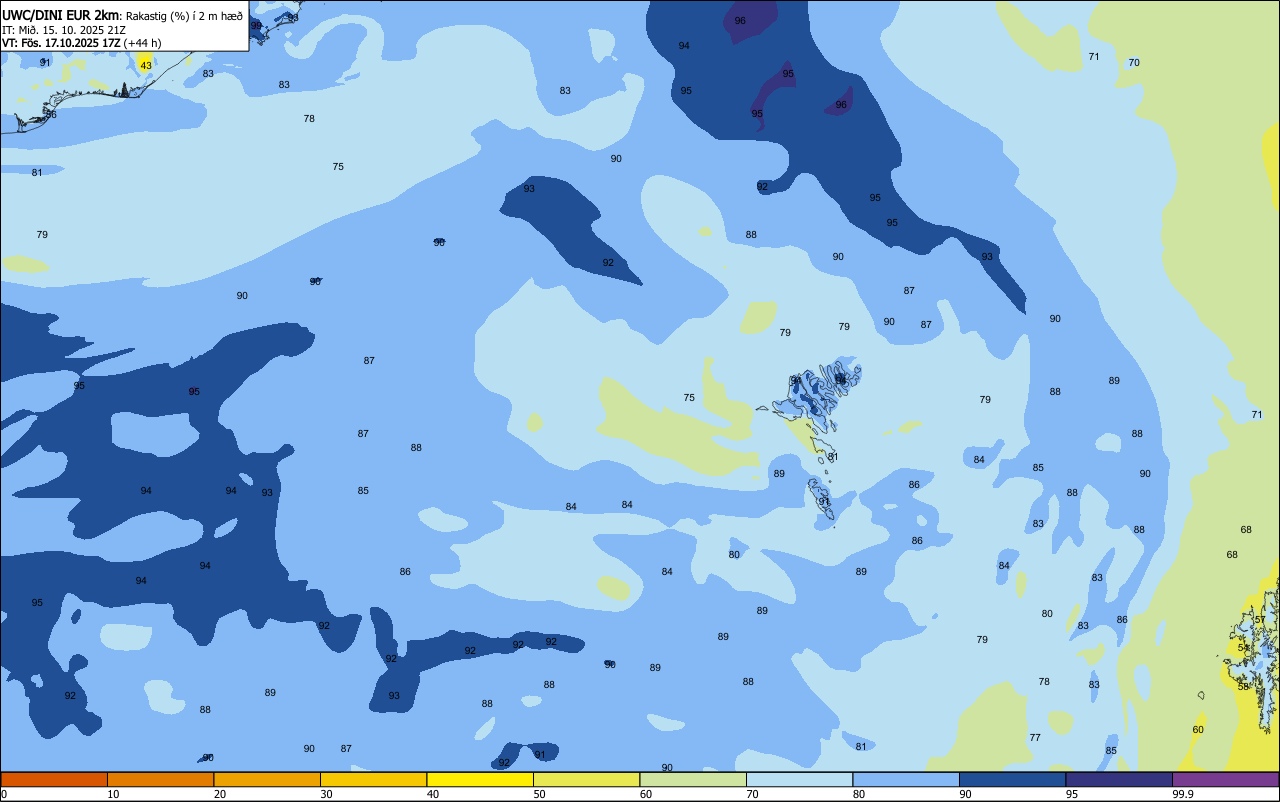Click the map value "58" over the islands
1280x802 pixels.
pyautogui.click(x=1244, y=686)
